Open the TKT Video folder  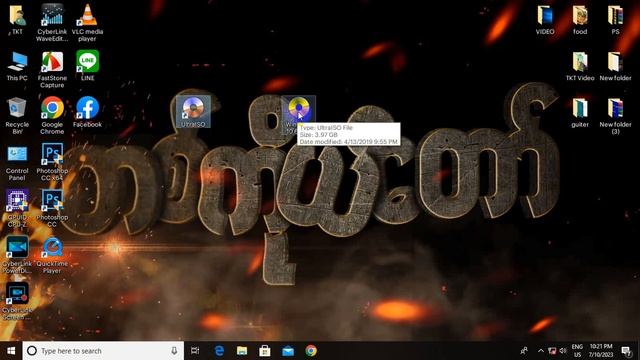coord(580,66)
